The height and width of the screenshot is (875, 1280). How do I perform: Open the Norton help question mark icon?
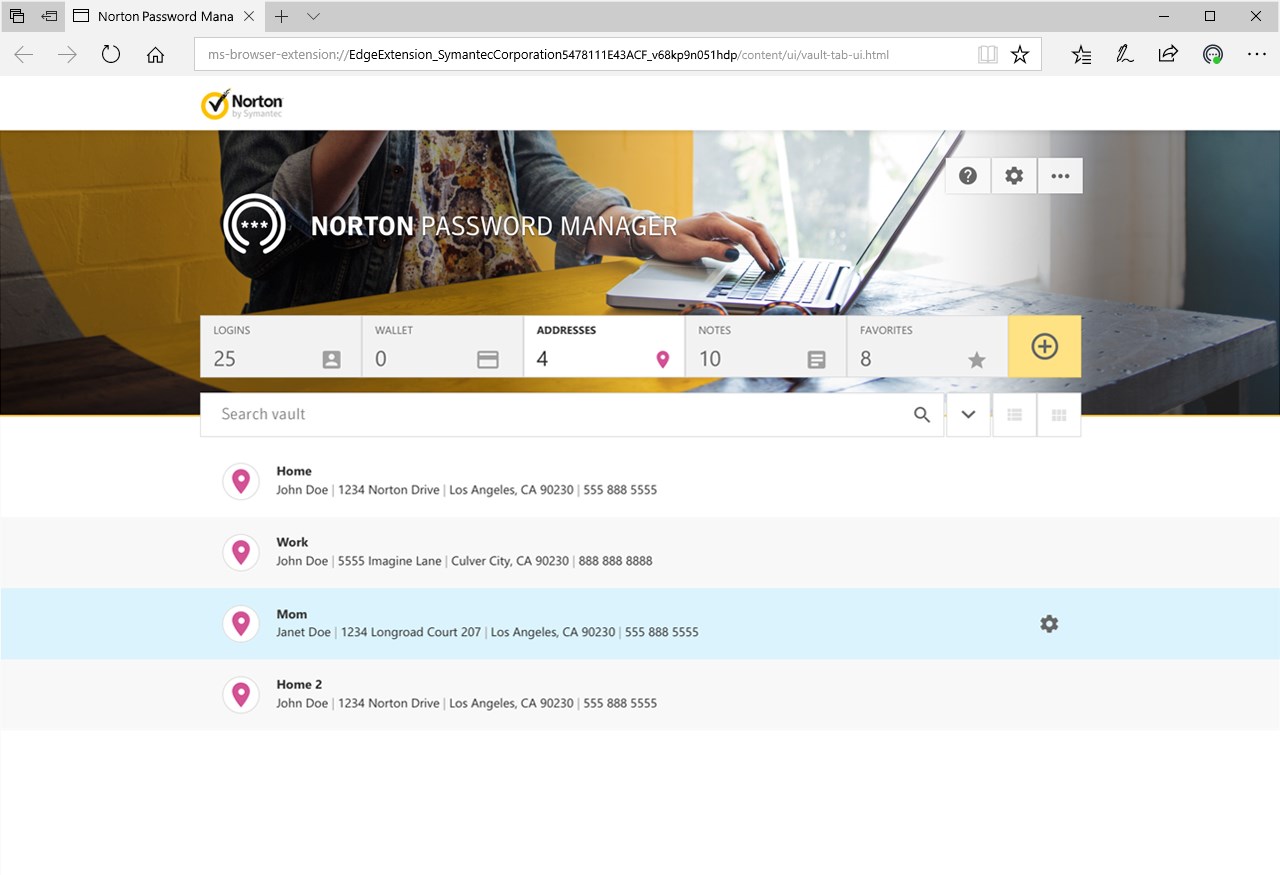click(x=967, y=176)
